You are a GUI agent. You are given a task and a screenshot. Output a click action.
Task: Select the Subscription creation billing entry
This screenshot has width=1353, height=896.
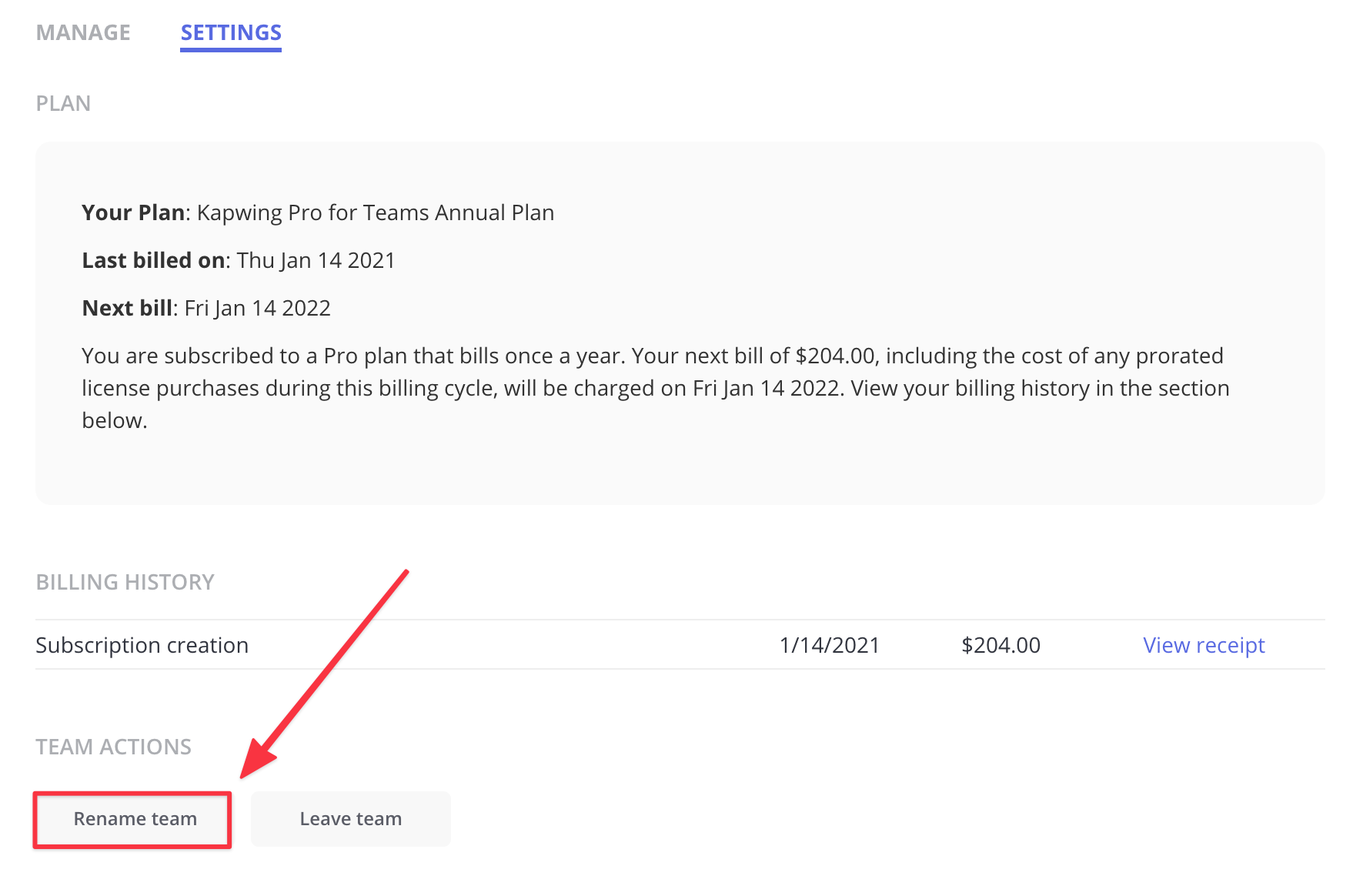pyautogui.click(x=142, y=645)
